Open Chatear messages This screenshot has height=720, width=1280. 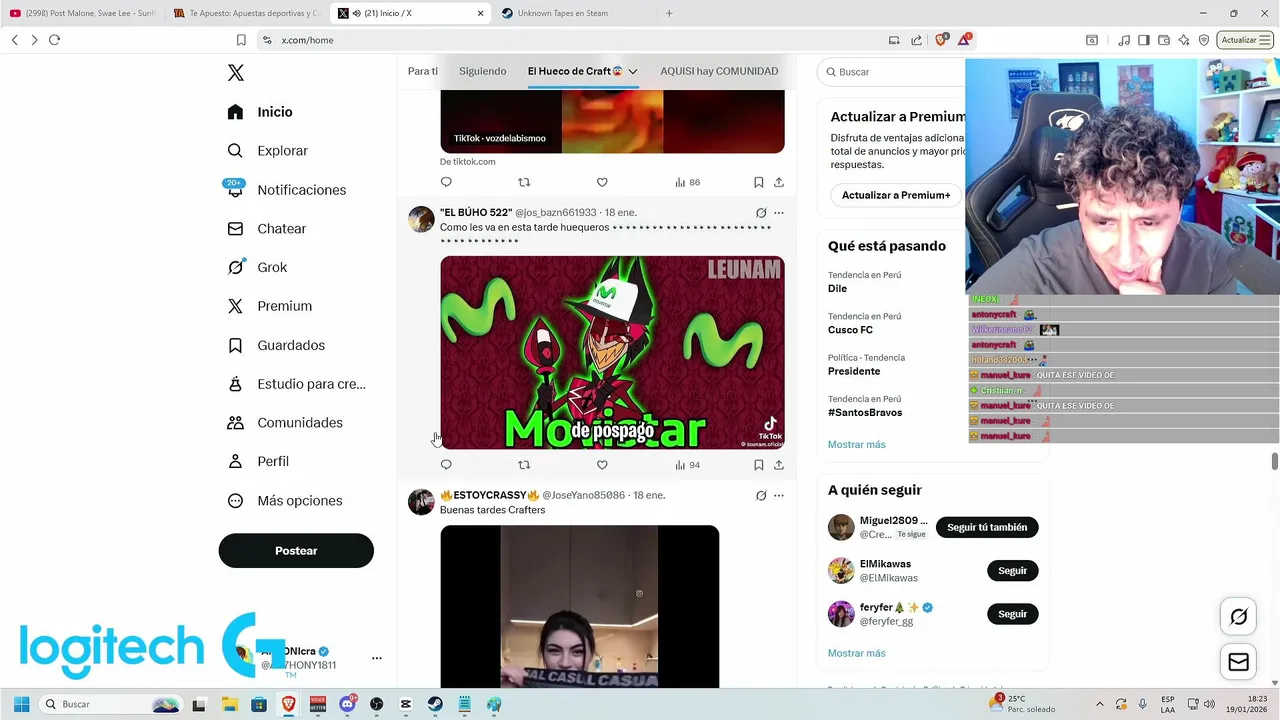click(266, 229)
